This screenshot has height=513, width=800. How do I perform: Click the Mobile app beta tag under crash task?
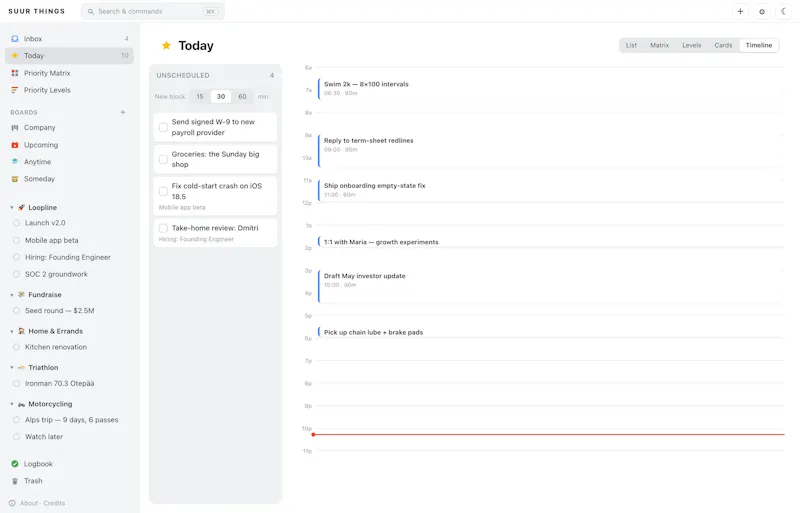182,208
